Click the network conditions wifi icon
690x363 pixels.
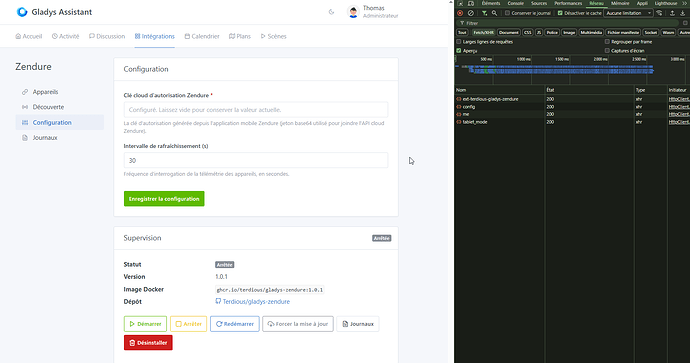coord(659,13)
